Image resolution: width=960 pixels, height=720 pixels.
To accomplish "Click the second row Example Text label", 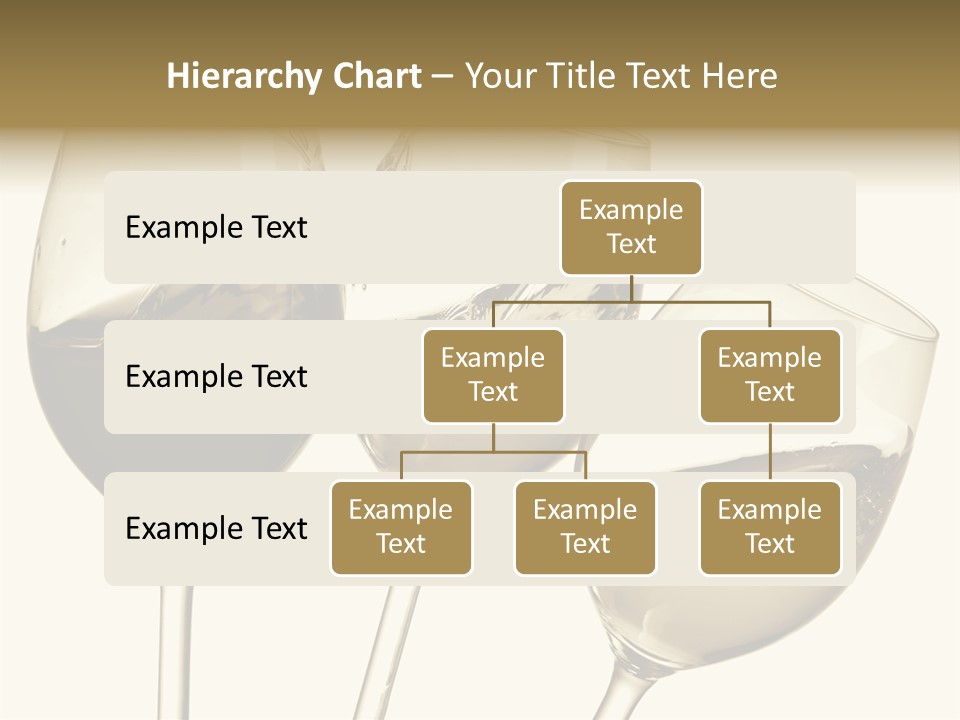I will 216,376.
